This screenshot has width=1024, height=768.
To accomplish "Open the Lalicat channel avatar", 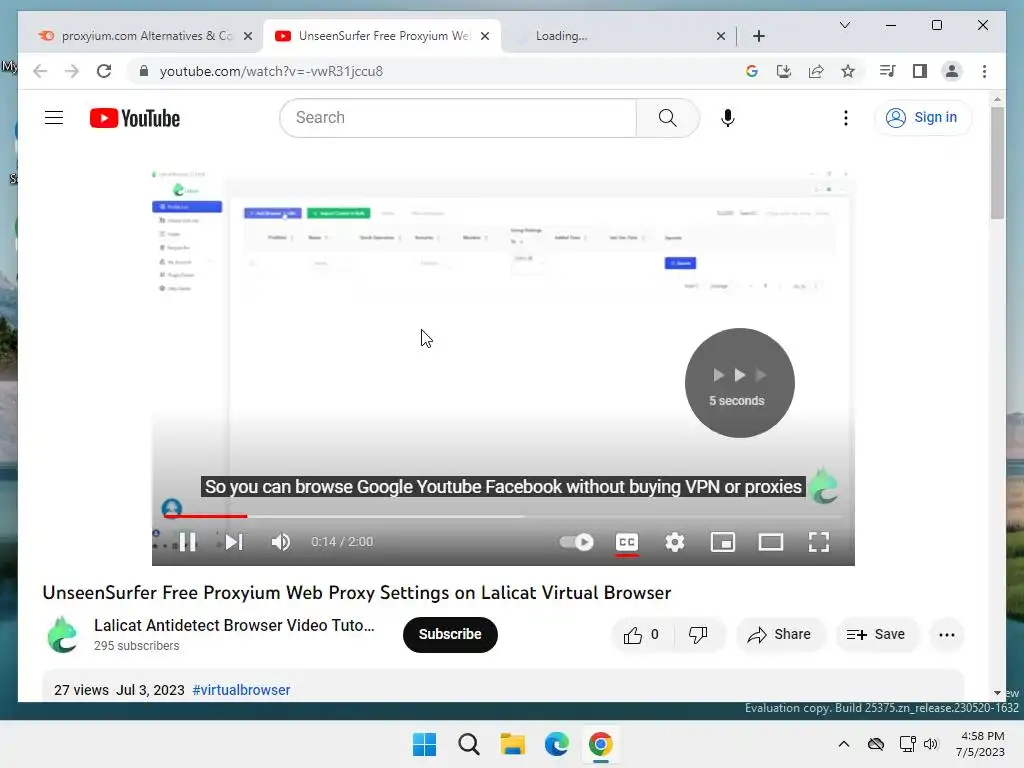I will [x=63, y=634].
